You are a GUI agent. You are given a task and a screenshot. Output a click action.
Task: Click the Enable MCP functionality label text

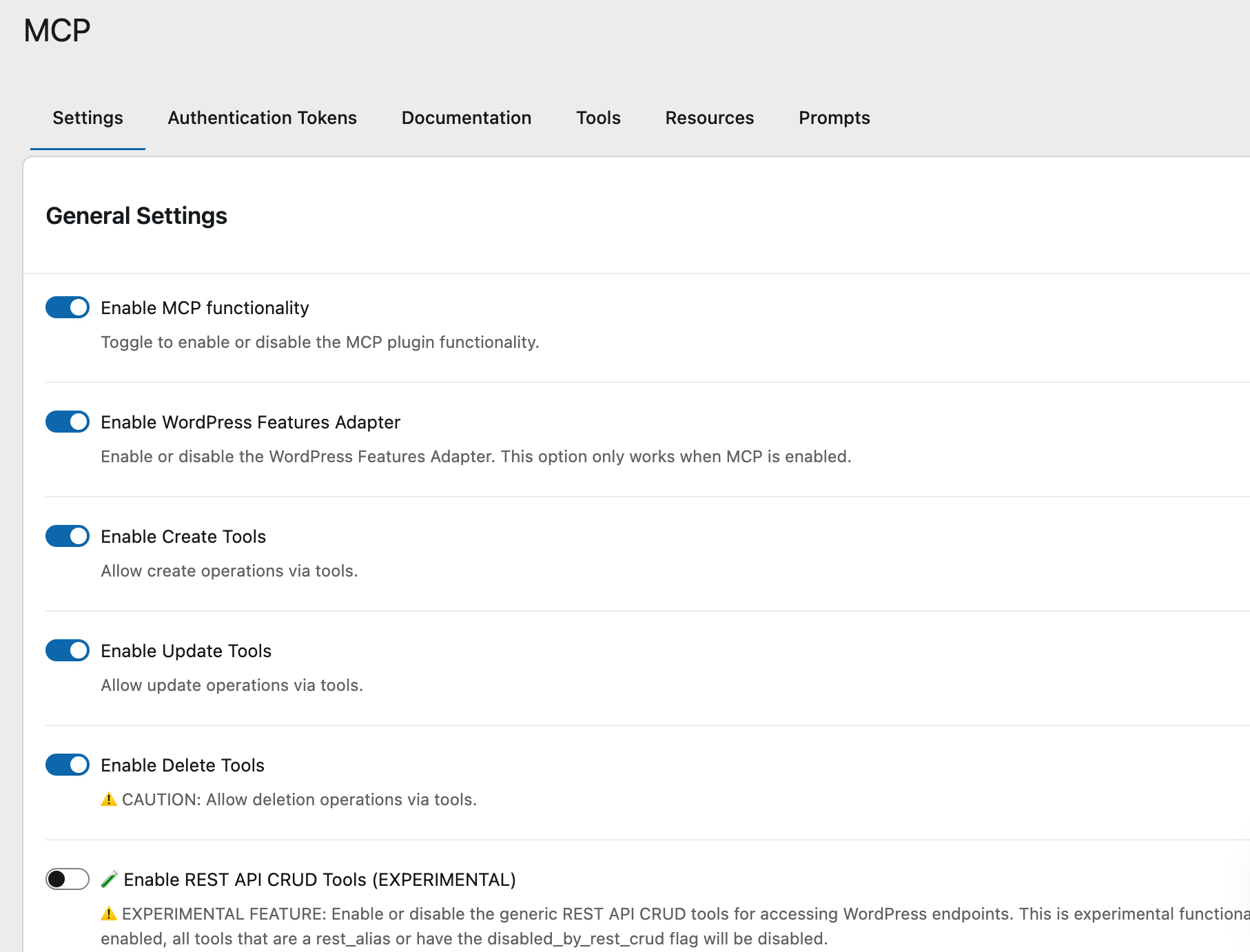pyautogui.click(x=205, y=307)
